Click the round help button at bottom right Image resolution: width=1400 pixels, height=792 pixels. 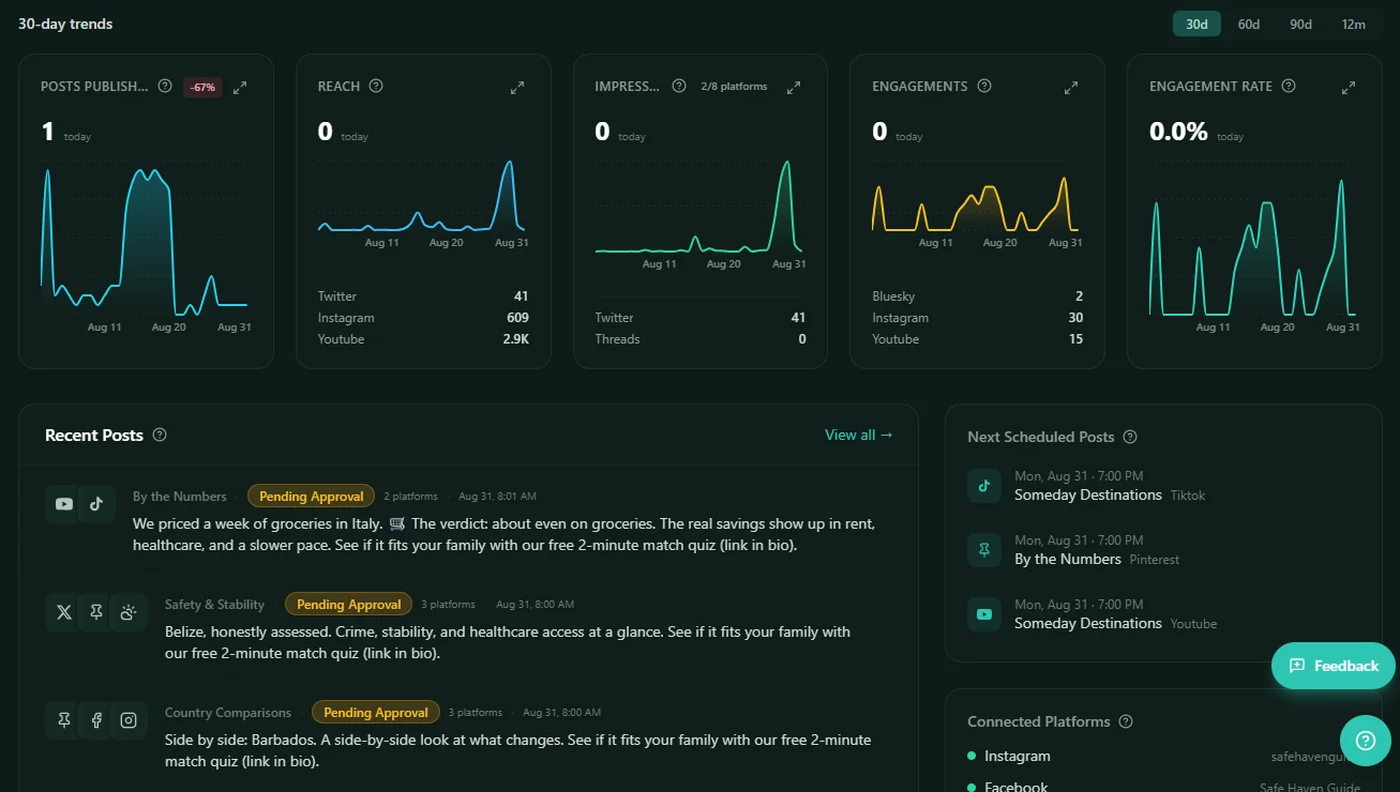click(x=1365, y=741)
